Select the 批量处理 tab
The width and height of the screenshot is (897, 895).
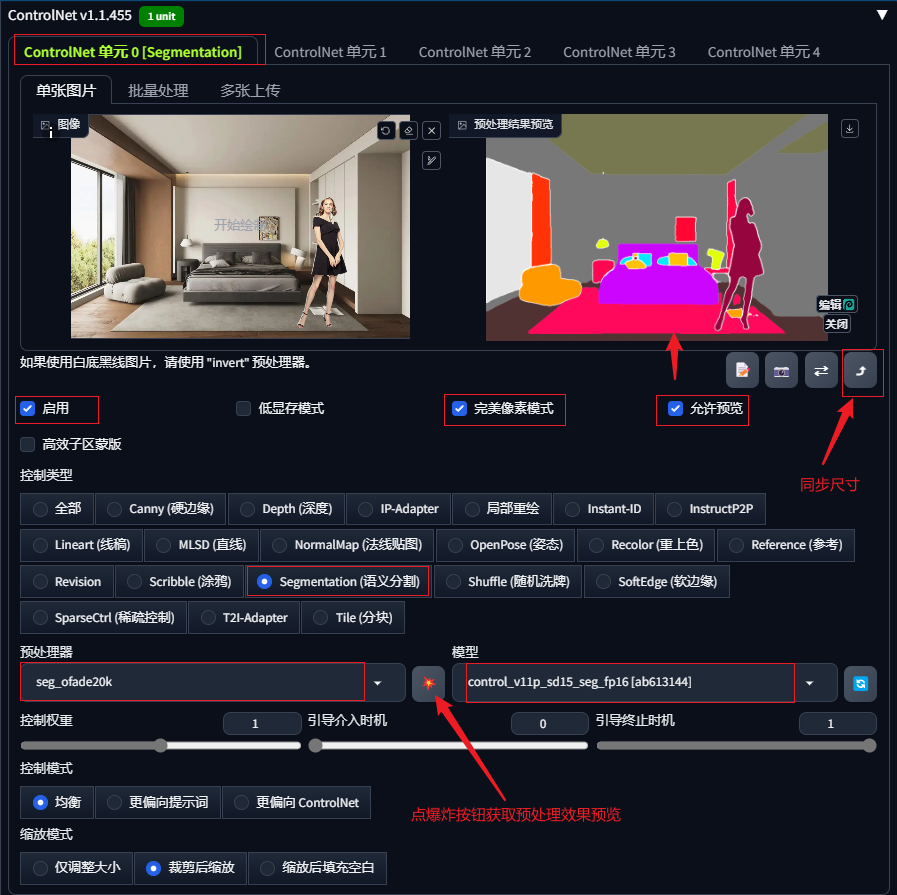point(158,90)
